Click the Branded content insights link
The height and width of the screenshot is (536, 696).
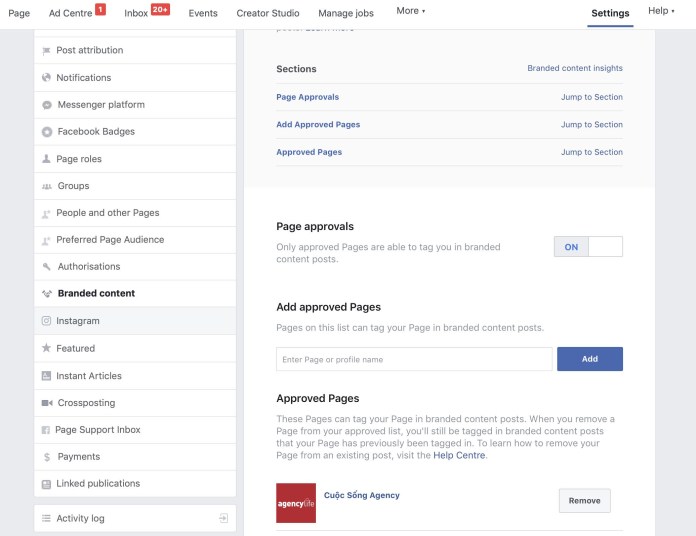pos(575,68)
